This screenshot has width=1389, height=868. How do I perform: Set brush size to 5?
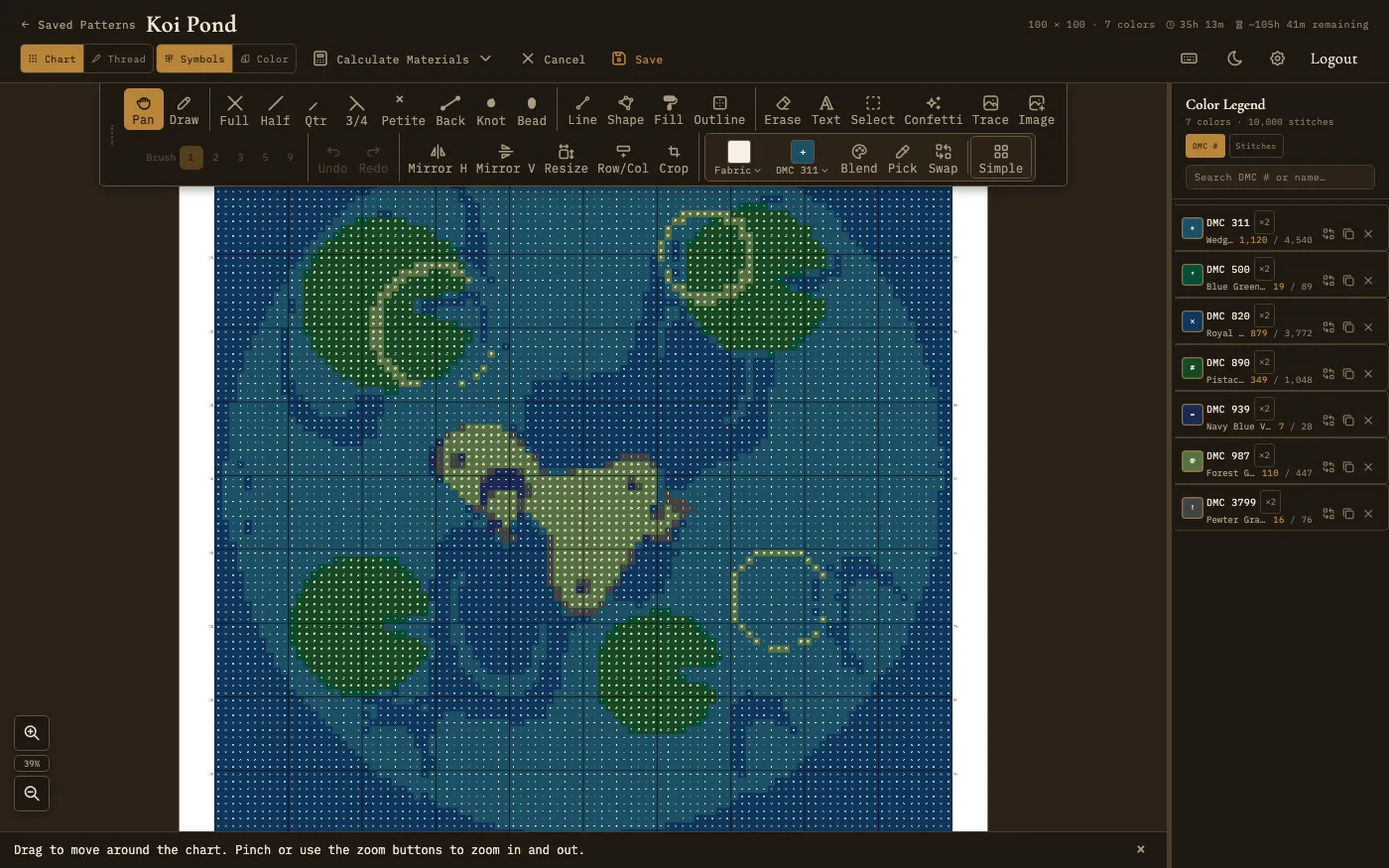coord(265,157)
